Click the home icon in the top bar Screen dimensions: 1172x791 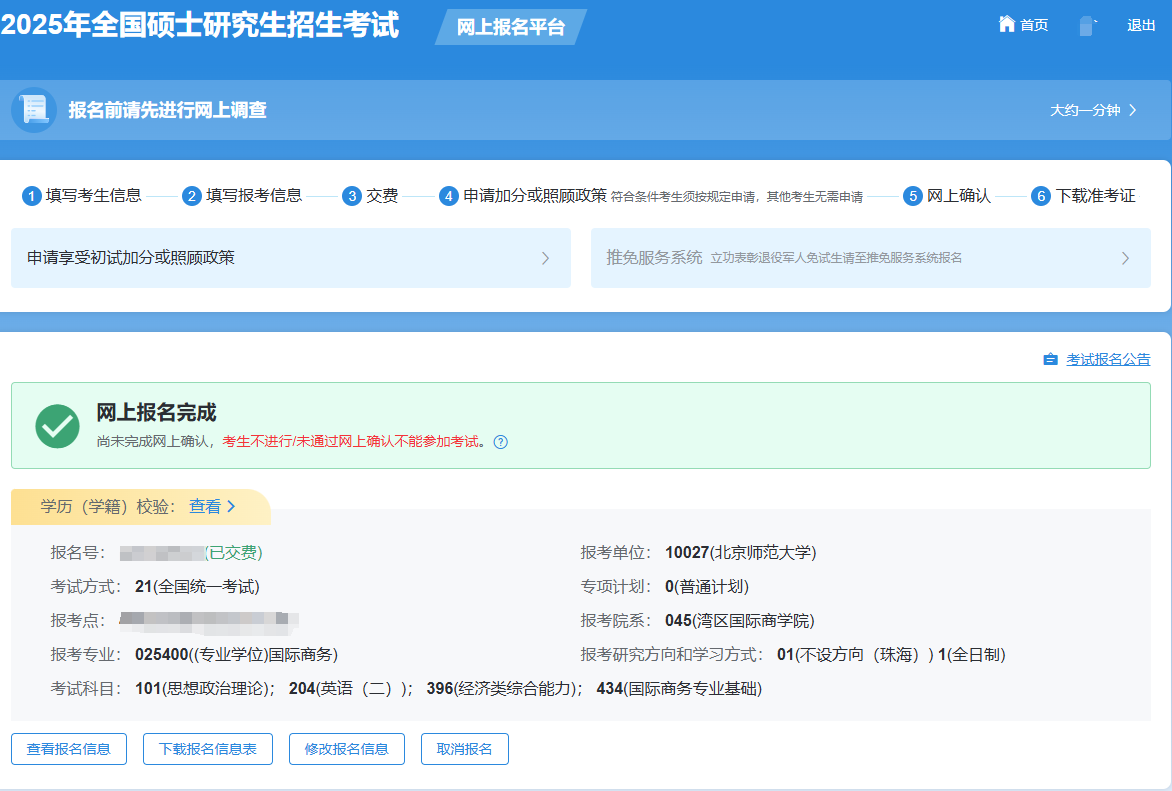tap(1006, 24)
